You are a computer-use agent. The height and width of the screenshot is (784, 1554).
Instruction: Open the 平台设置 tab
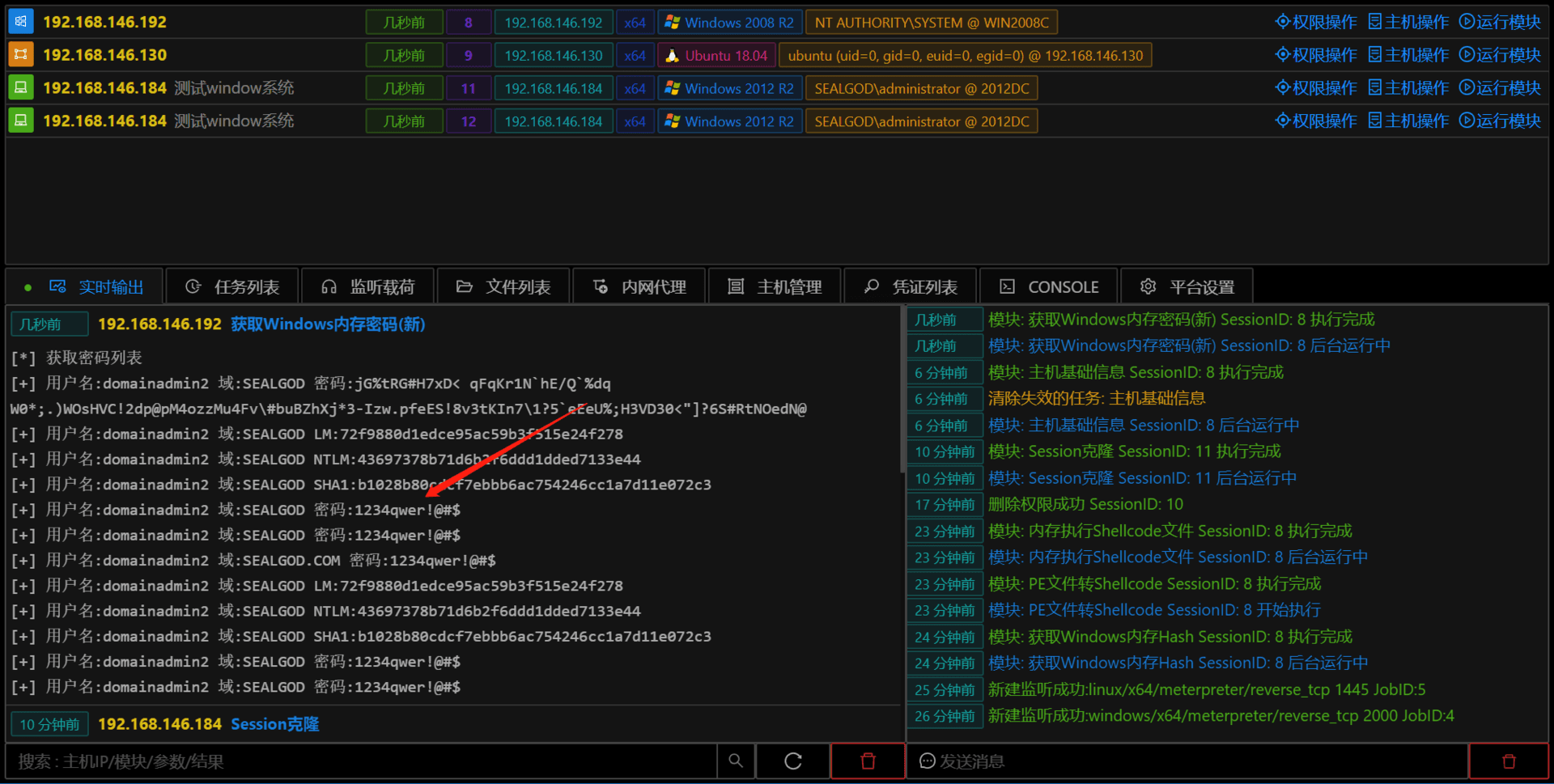(1187, 286)
